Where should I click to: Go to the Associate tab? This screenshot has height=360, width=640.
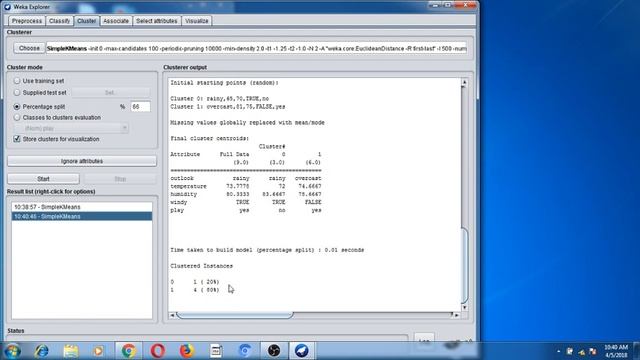click(x=116, y=21)
